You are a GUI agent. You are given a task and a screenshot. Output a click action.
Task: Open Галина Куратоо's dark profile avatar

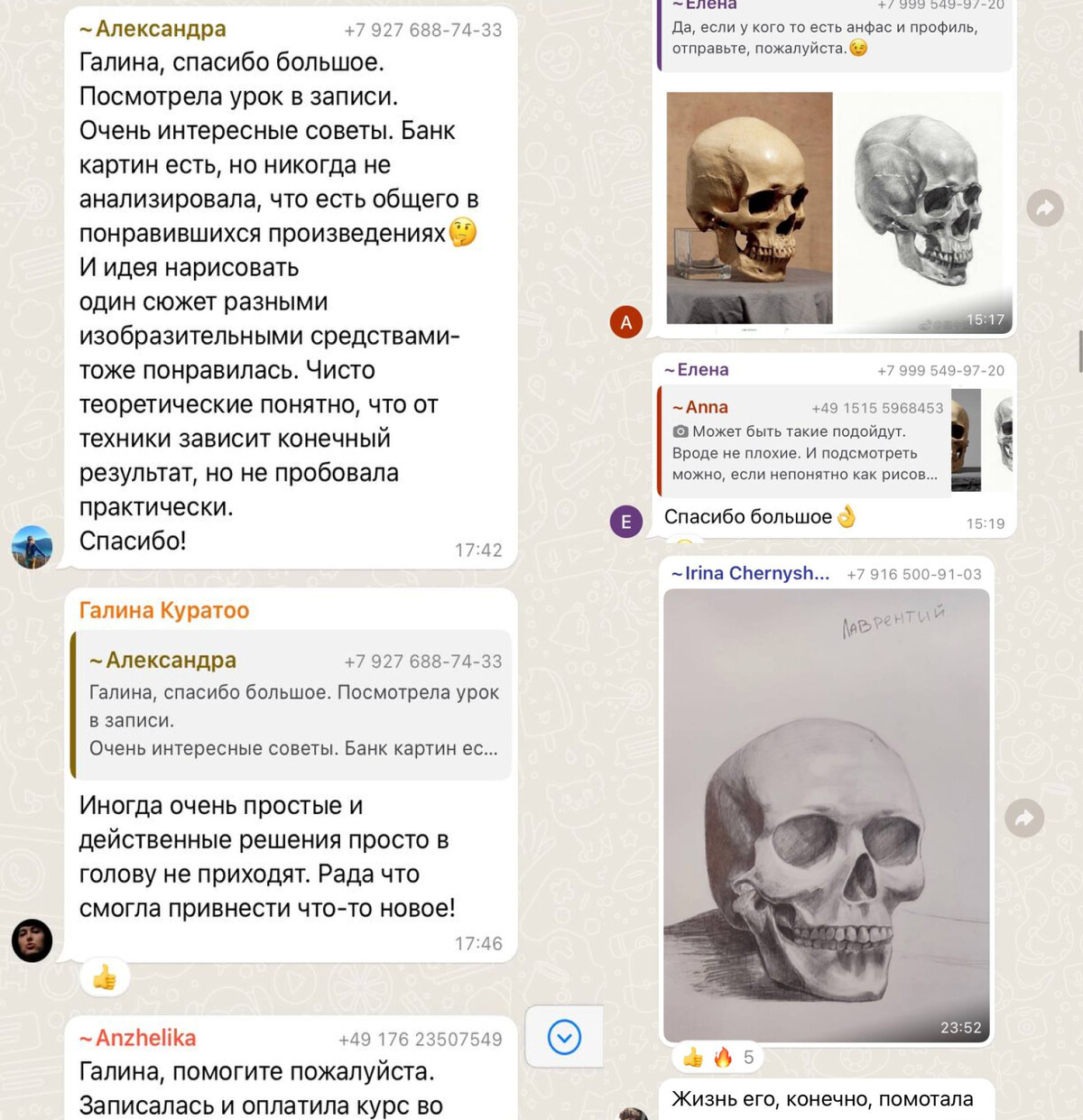tap(32, 940)
